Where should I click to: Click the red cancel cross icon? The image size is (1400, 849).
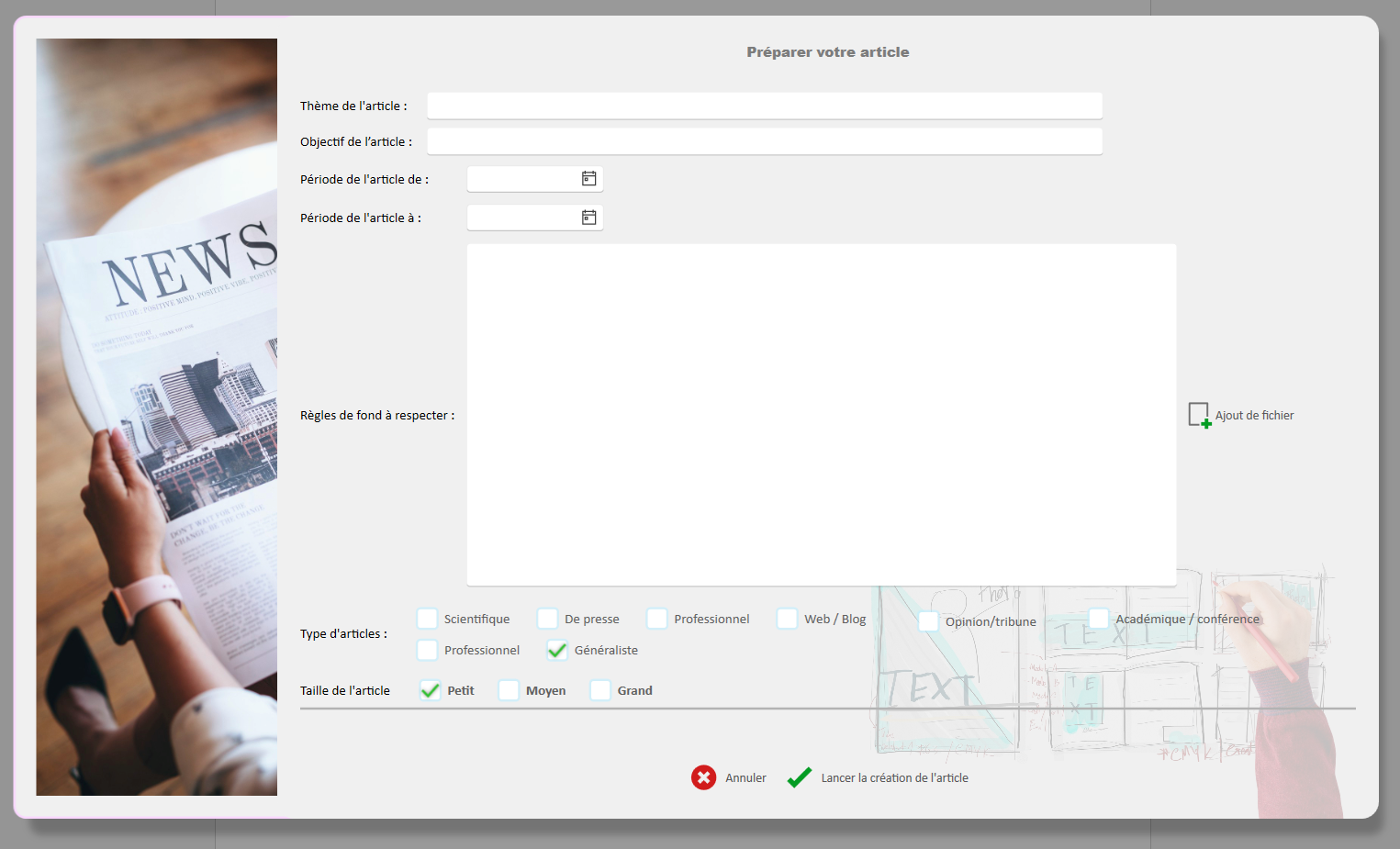(703, 777)
